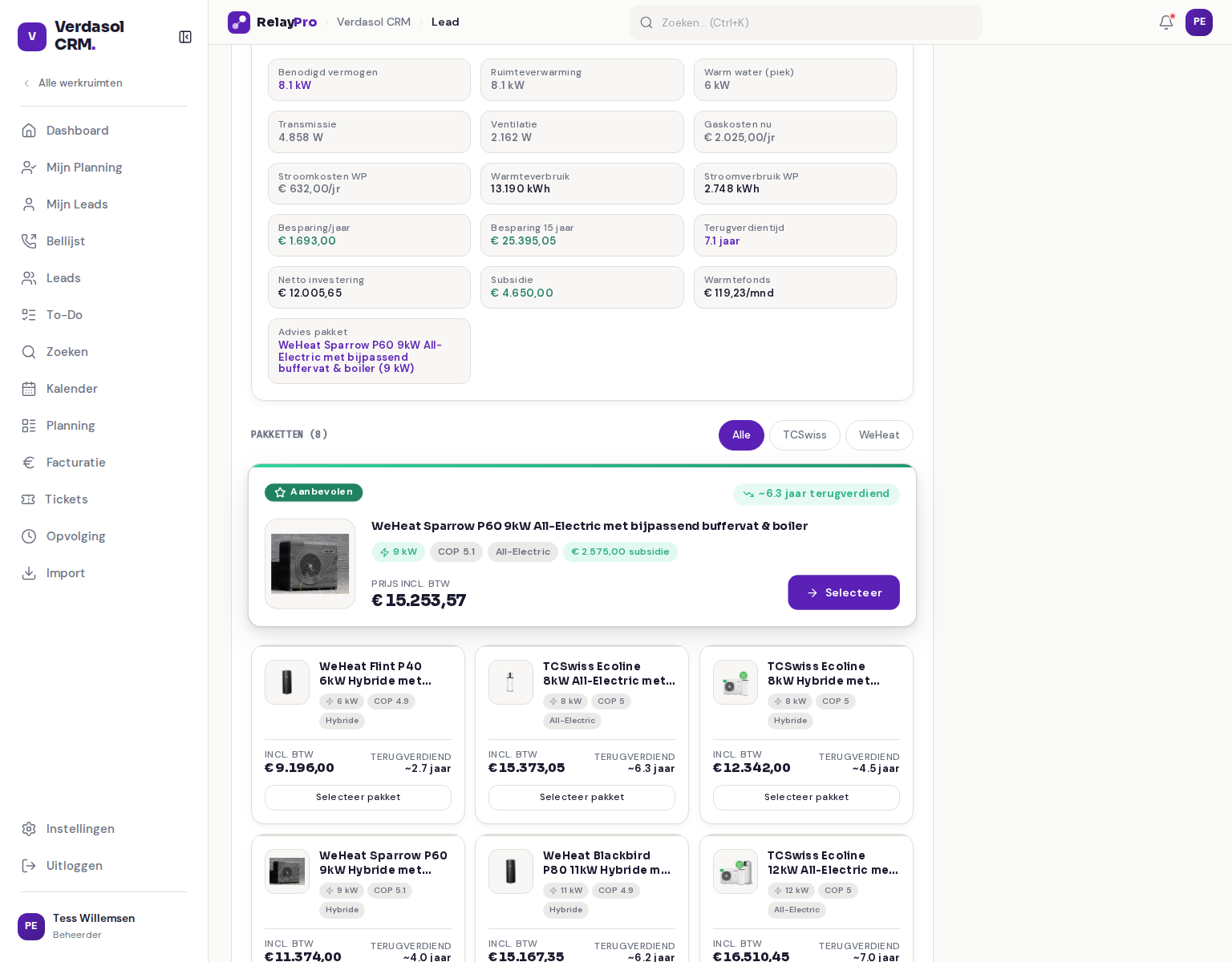Collapse the sidebar with the panel icon
Viewport: 1232px width, 962px height.
[185, 37]
